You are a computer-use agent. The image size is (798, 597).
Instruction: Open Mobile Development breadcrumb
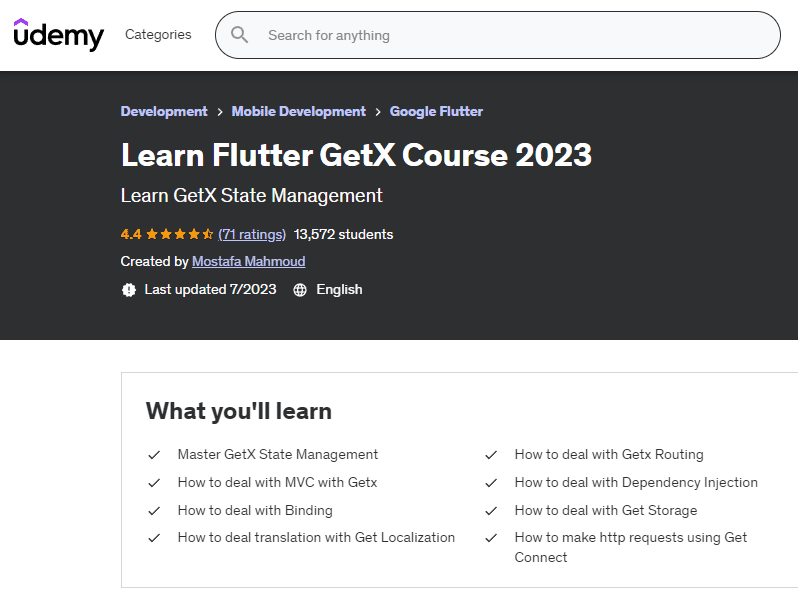(x=298, y=112)
